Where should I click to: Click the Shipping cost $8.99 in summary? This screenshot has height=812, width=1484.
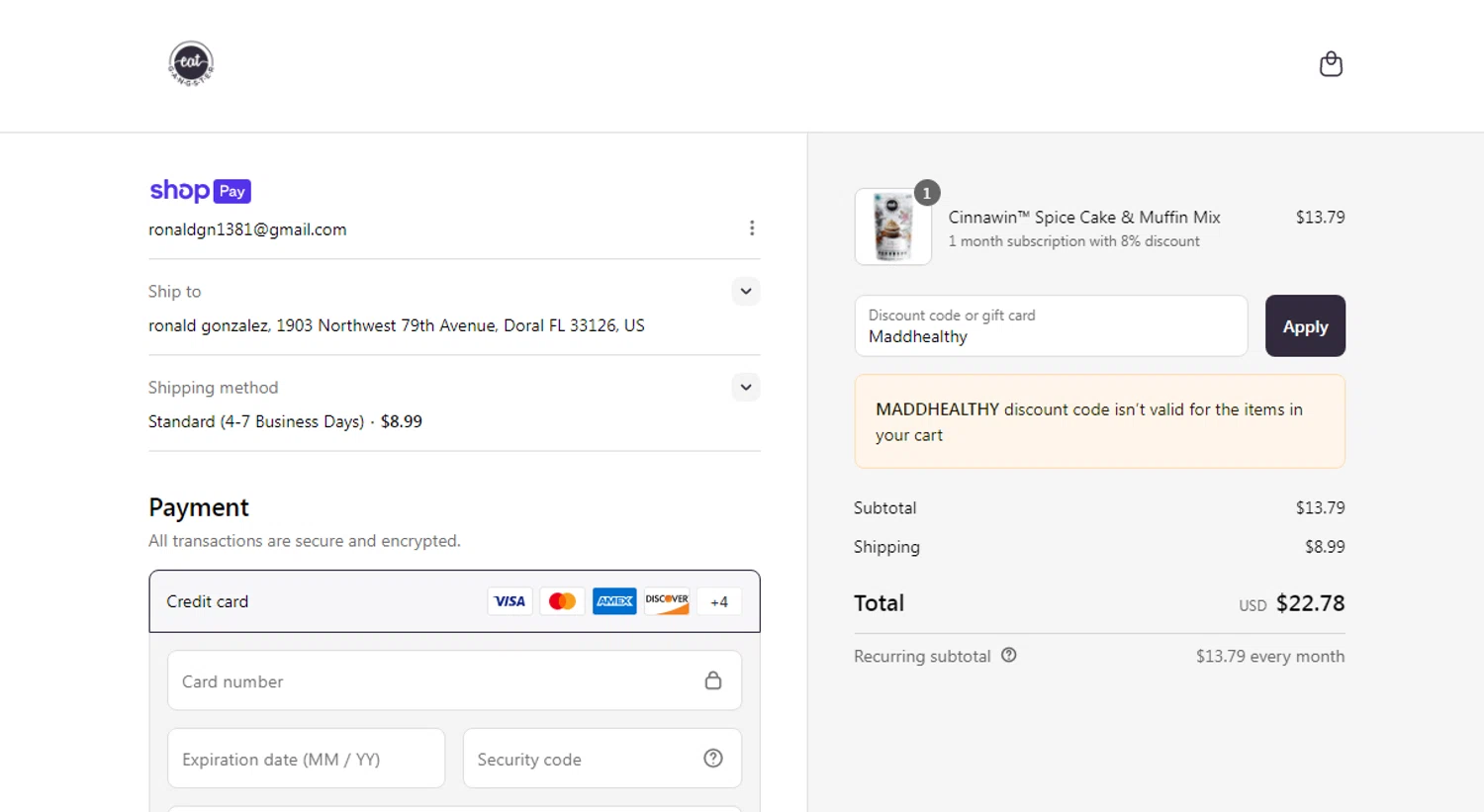coord(1325,546)
